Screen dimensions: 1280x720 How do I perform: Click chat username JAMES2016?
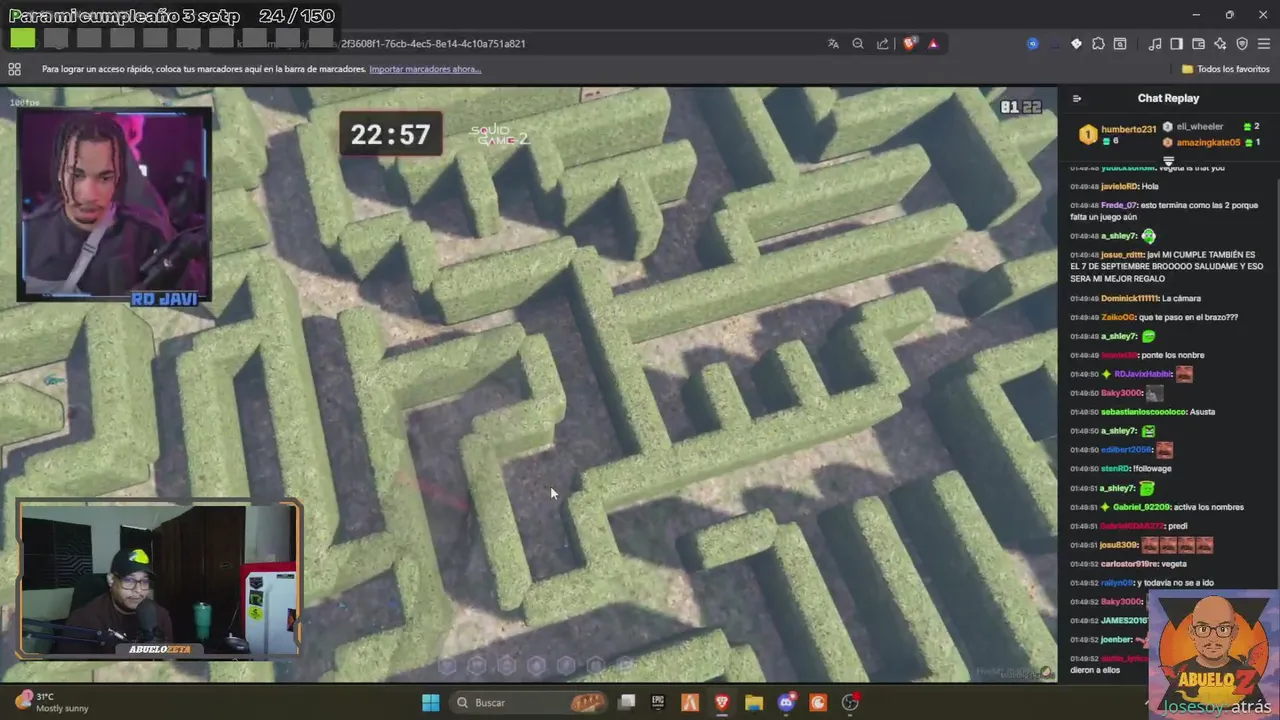coord(1123,620)
